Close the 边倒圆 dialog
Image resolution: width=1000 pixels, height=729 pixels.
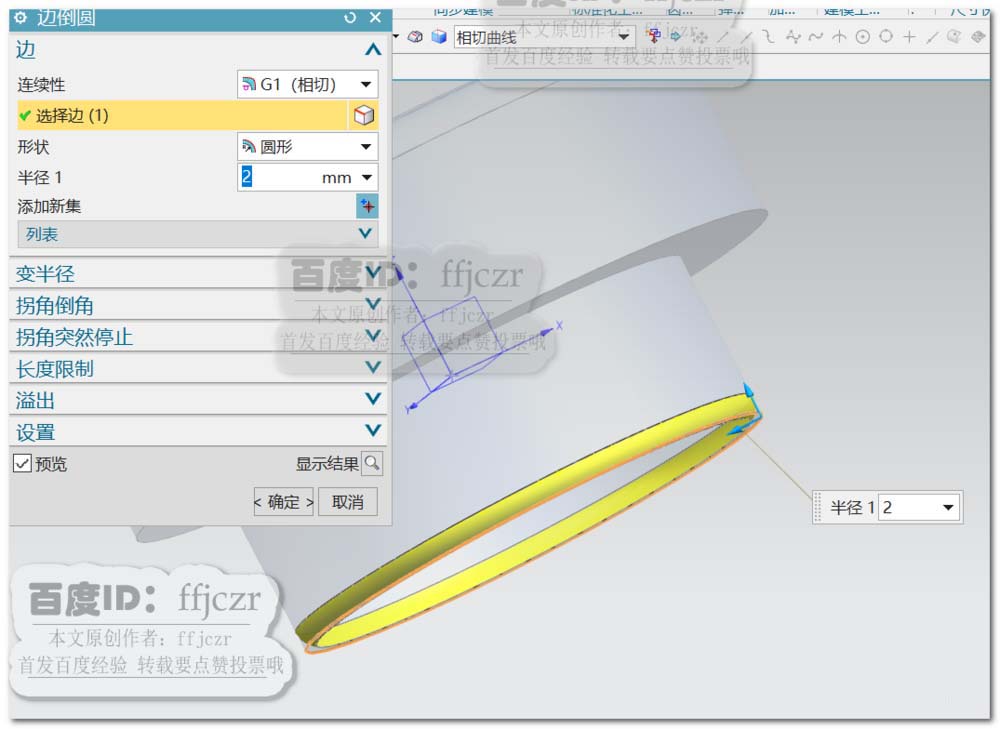click(x=376, y=17)
